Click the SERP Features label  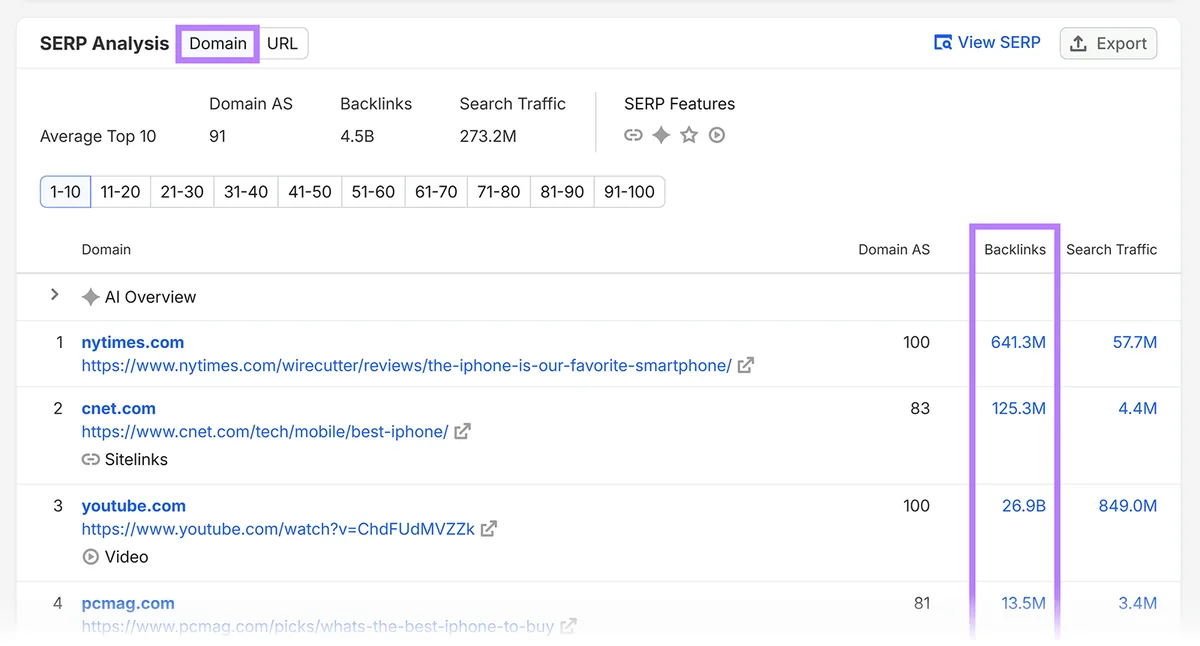[680, 104]
